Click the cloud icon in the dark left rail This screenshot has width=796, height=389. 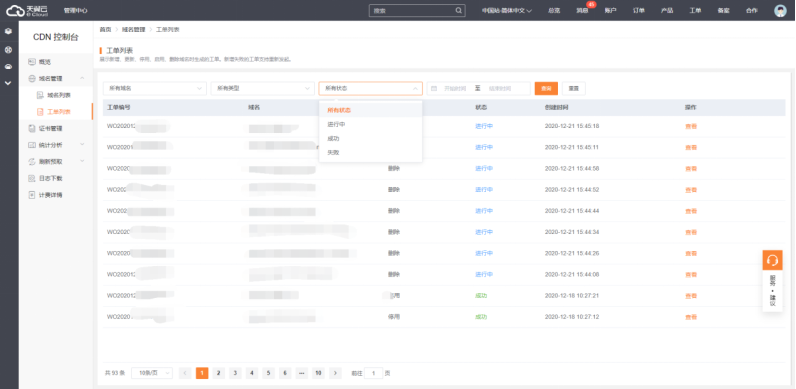coord(8,67)
